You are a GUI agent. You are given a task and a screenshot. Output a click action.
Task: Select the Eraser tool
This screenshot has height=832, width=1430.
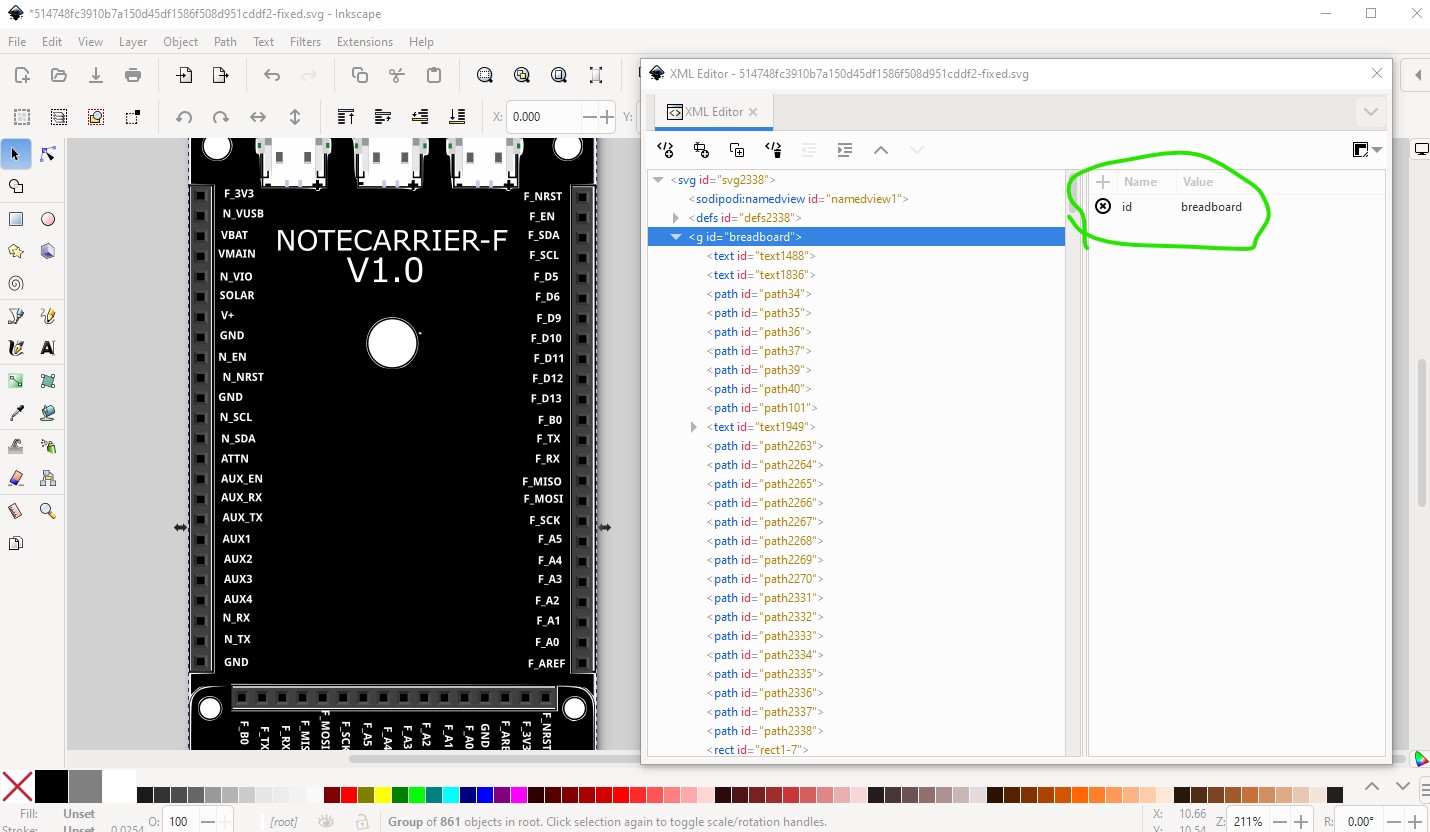(x=15, y=478)
